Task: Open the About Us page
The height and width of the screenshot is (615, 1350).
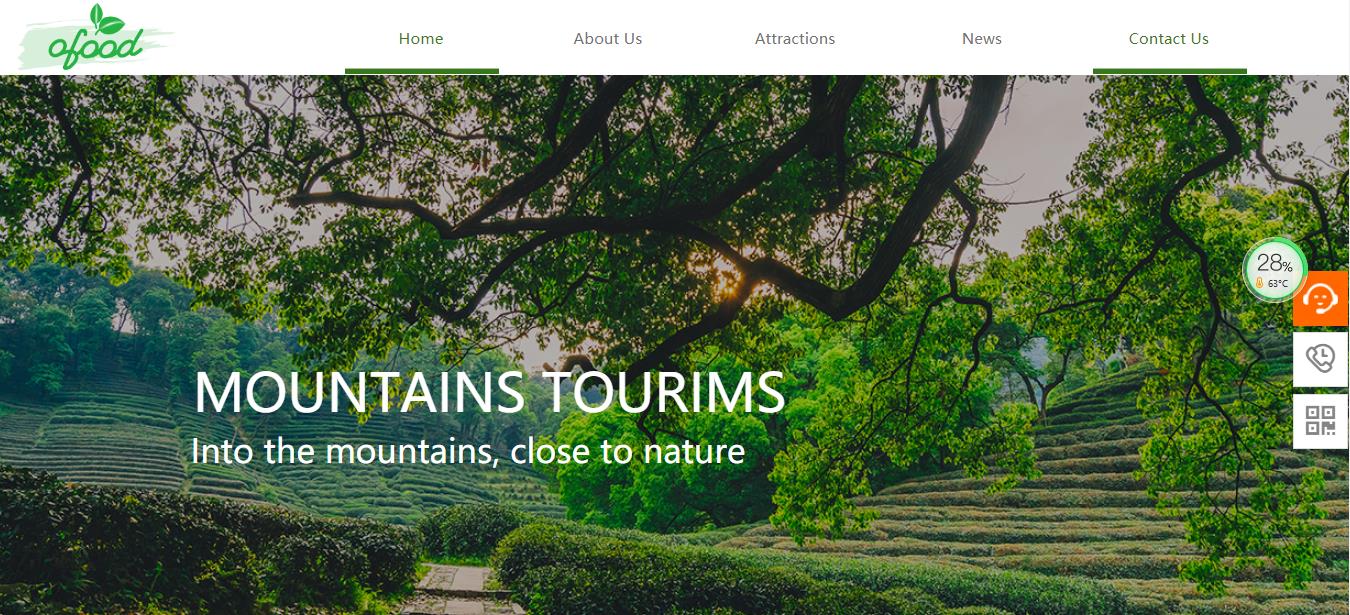Action: 608,39
